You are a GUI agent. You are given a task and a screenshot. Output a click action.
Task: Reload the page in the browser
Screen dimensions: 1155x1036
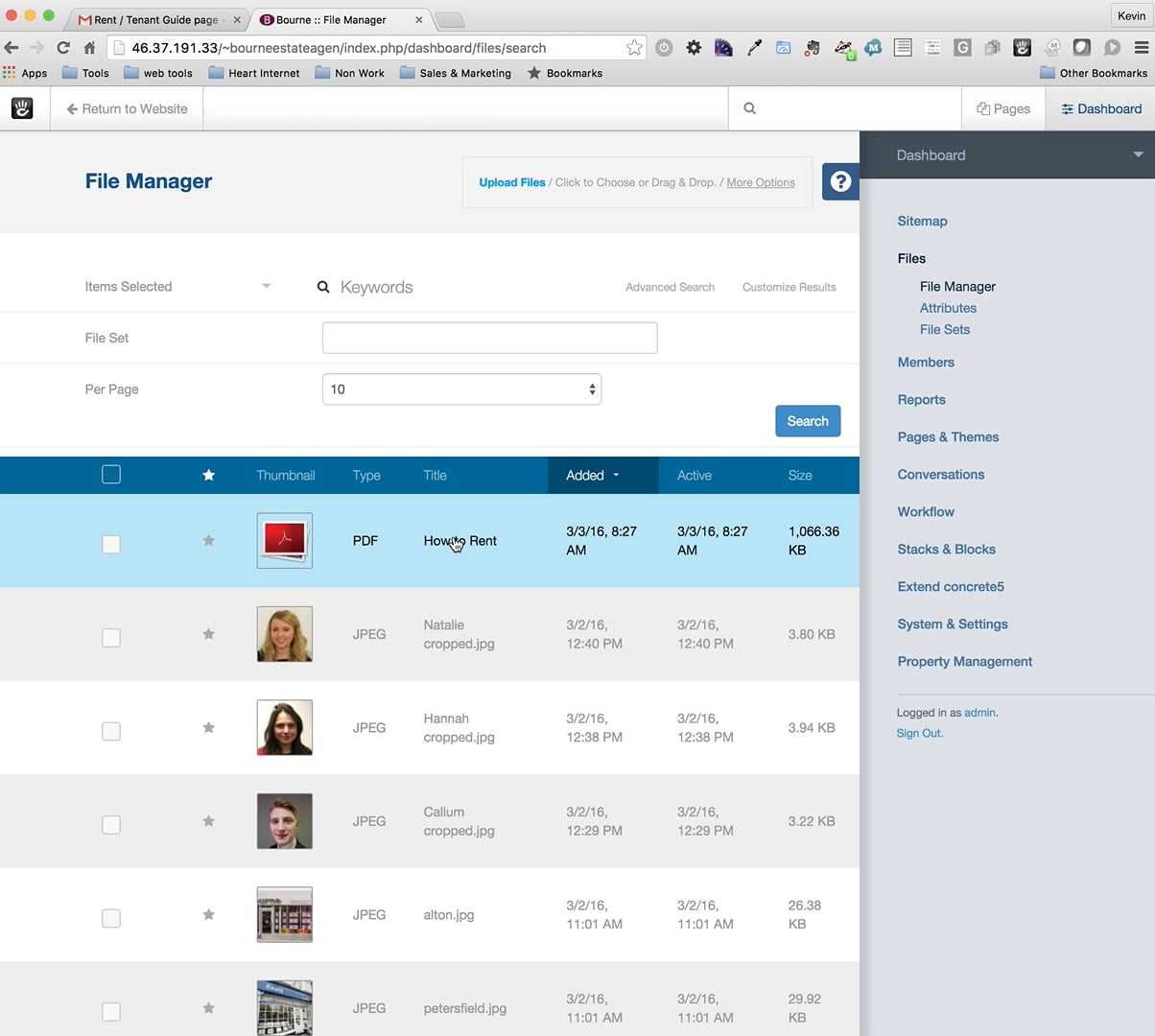pos(63,47)
